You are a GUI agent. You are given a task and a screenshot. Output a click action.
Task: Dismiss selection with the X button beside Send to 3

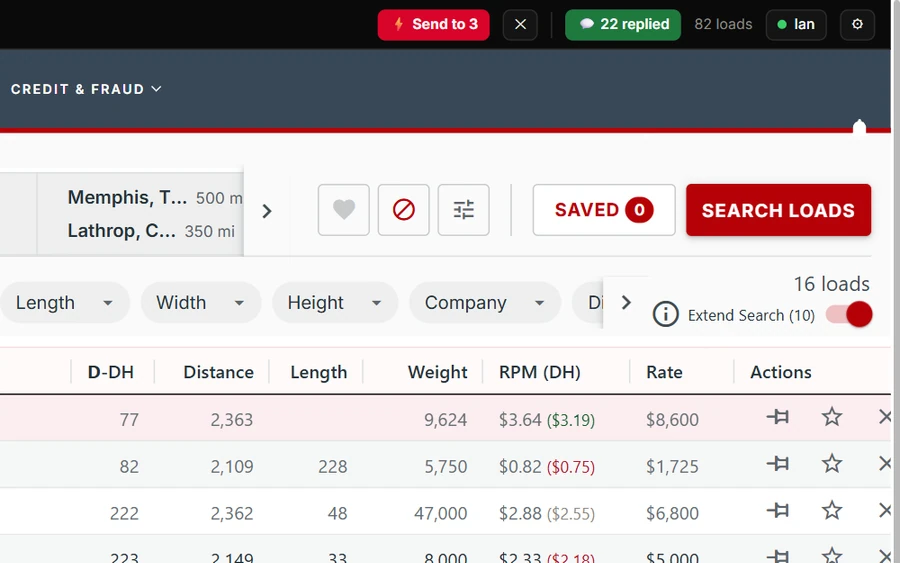click(520, 25)
